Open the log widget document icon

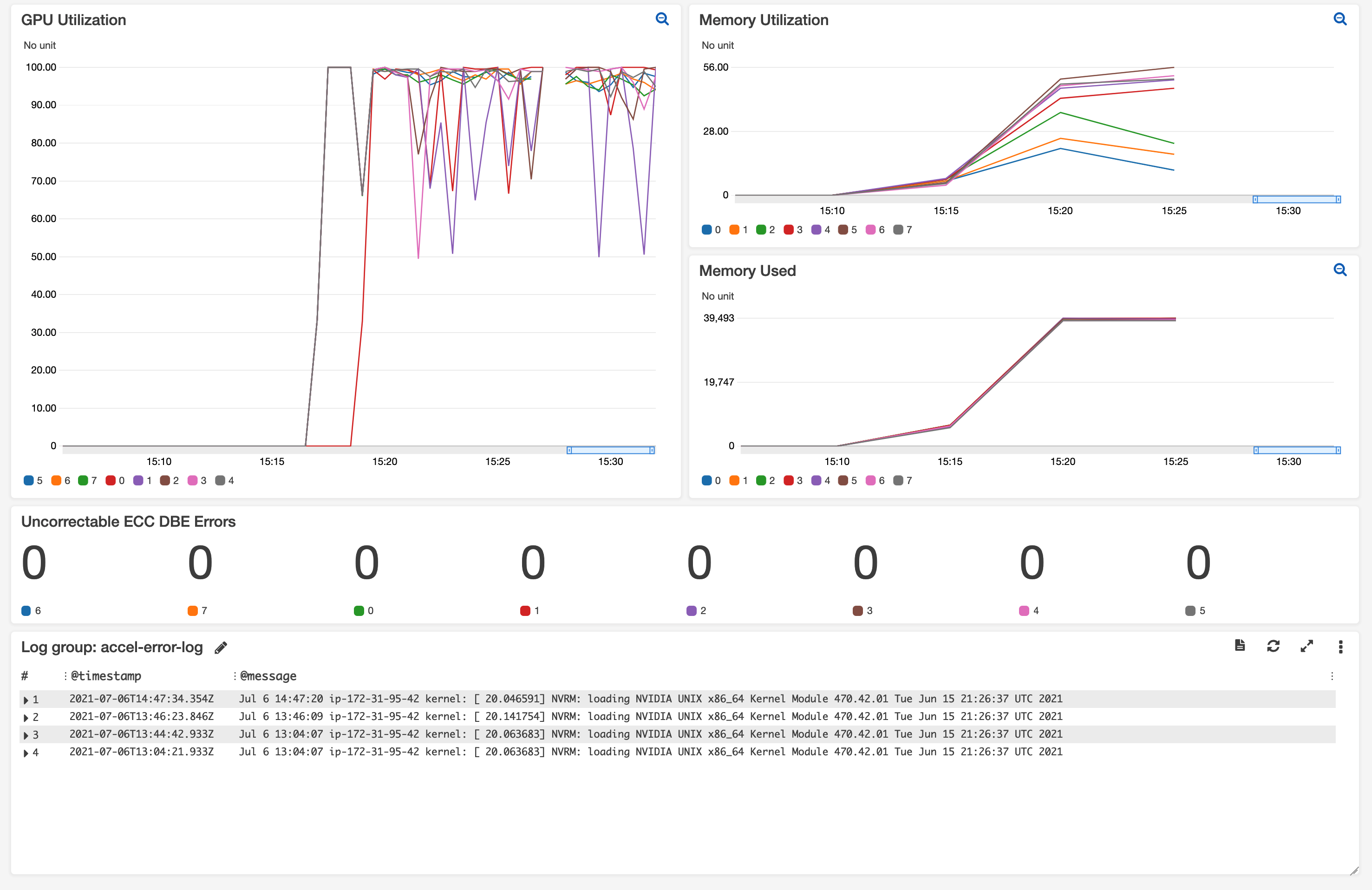(1240, 646)
